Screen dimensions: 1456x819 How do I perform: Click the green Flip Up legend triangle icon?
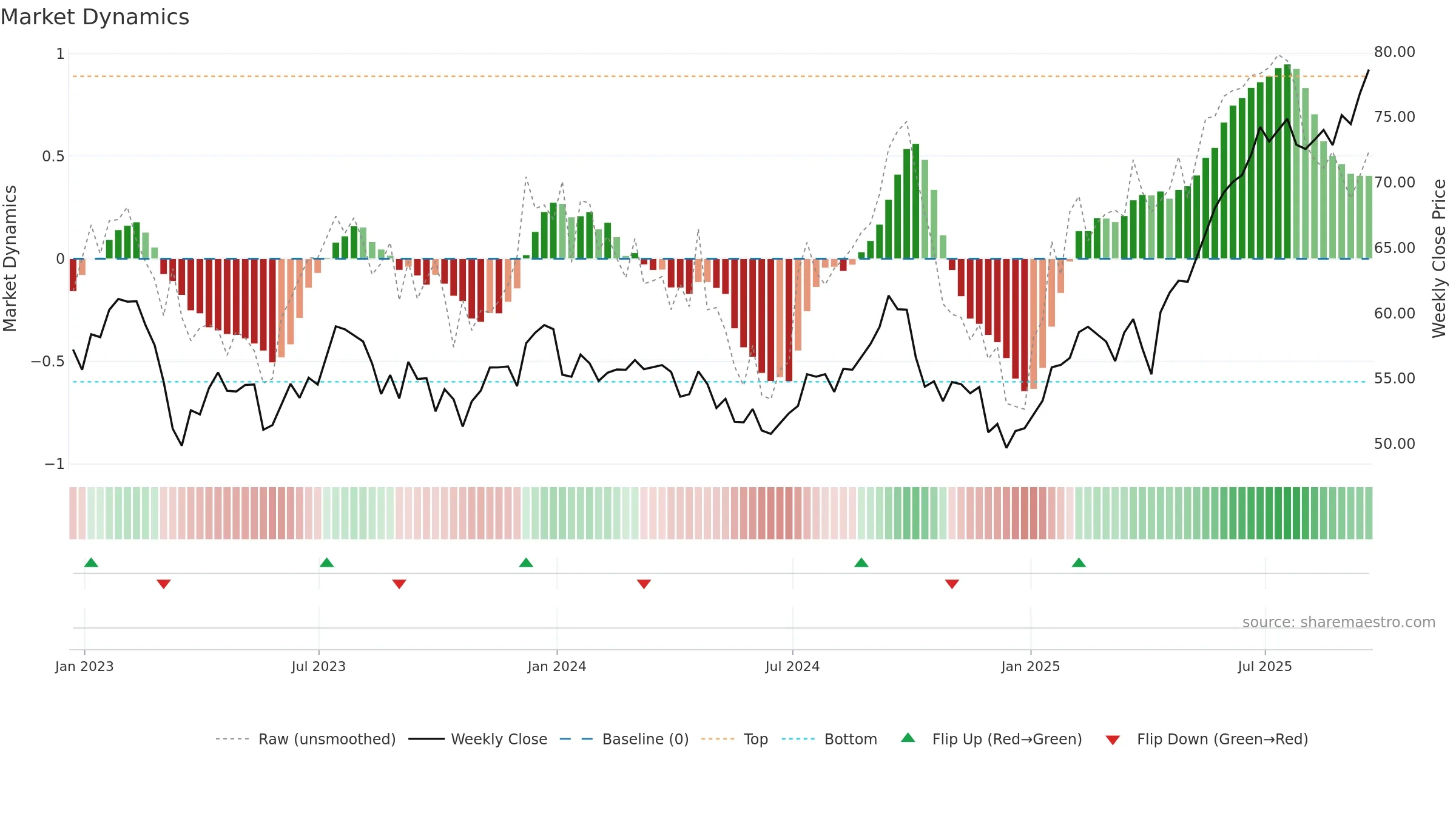tap(908, 738)
